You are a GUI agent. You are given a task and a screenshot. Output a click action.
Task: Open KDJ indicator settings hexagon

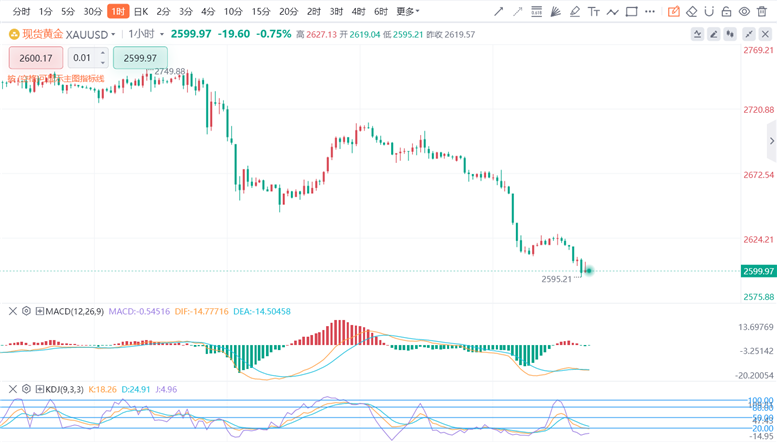pyautogui.click(x=26, y=389)
